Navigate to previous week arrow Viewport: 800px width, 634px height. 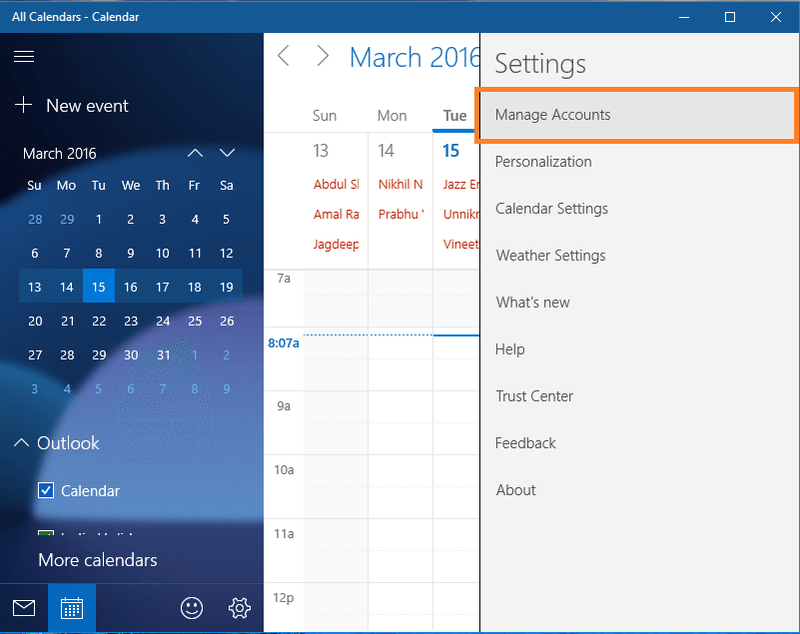[284, 56]
